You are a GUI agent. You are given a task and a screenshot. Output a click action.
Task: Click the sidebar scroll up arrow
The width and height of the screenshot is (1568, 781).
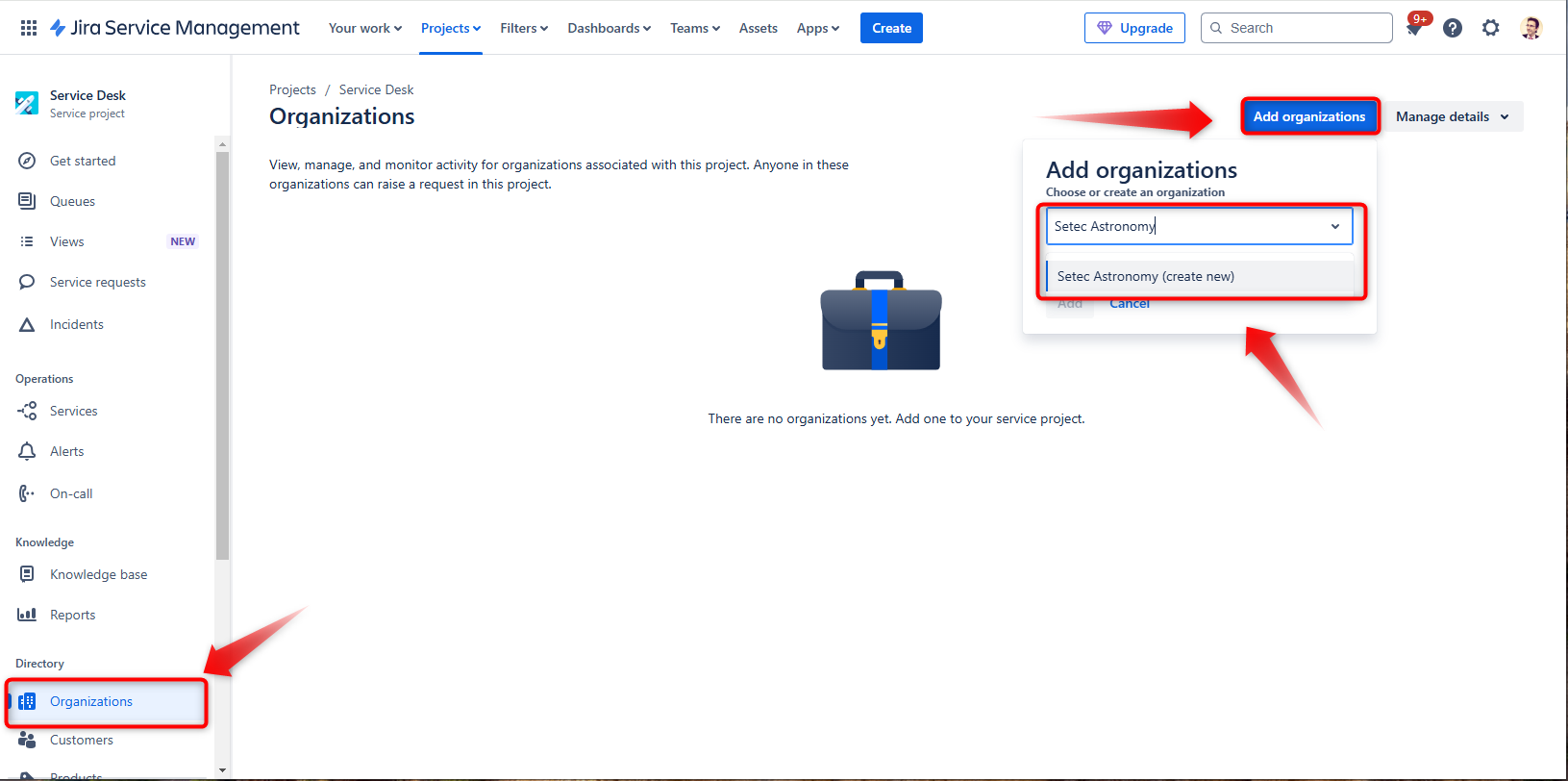(x=222, y=144)
